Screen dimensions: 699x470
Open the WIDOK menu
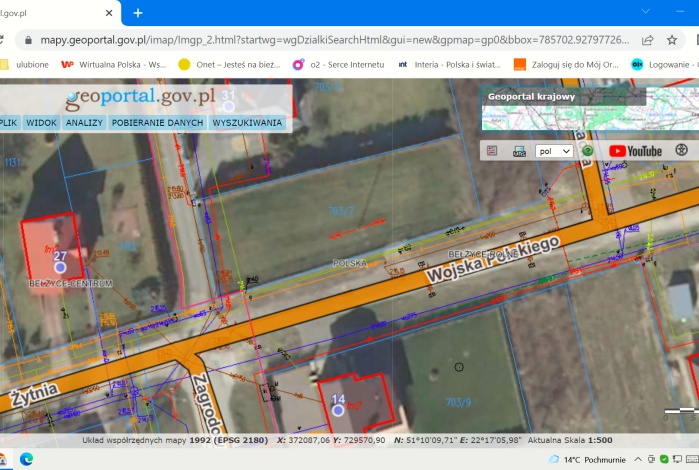[x=41, y=123]
